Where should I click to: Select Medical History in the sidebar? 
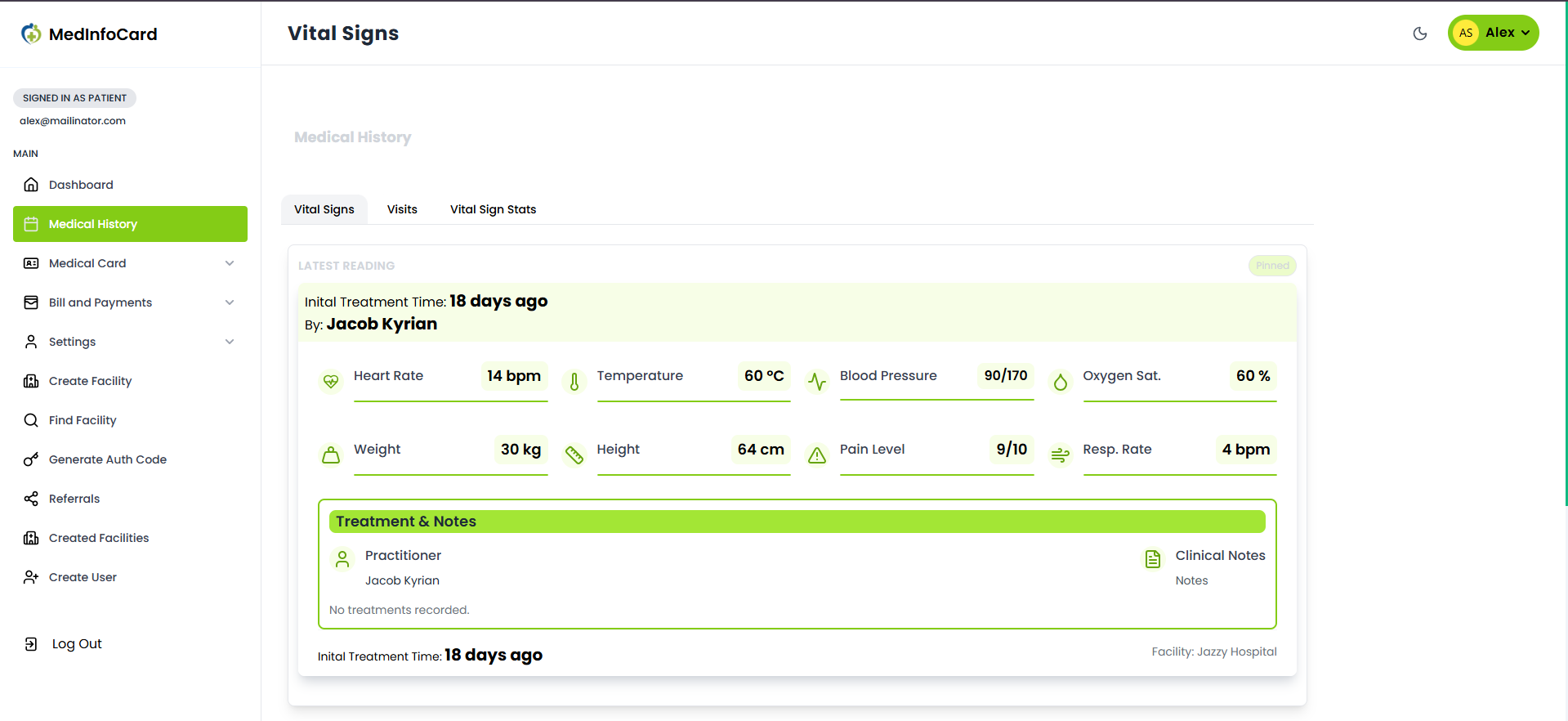[130, 224]
